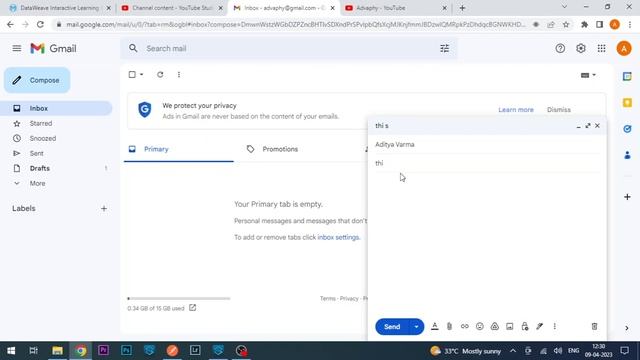Bookmark this page with star icon
640x360 pixels.
(566, 24)
